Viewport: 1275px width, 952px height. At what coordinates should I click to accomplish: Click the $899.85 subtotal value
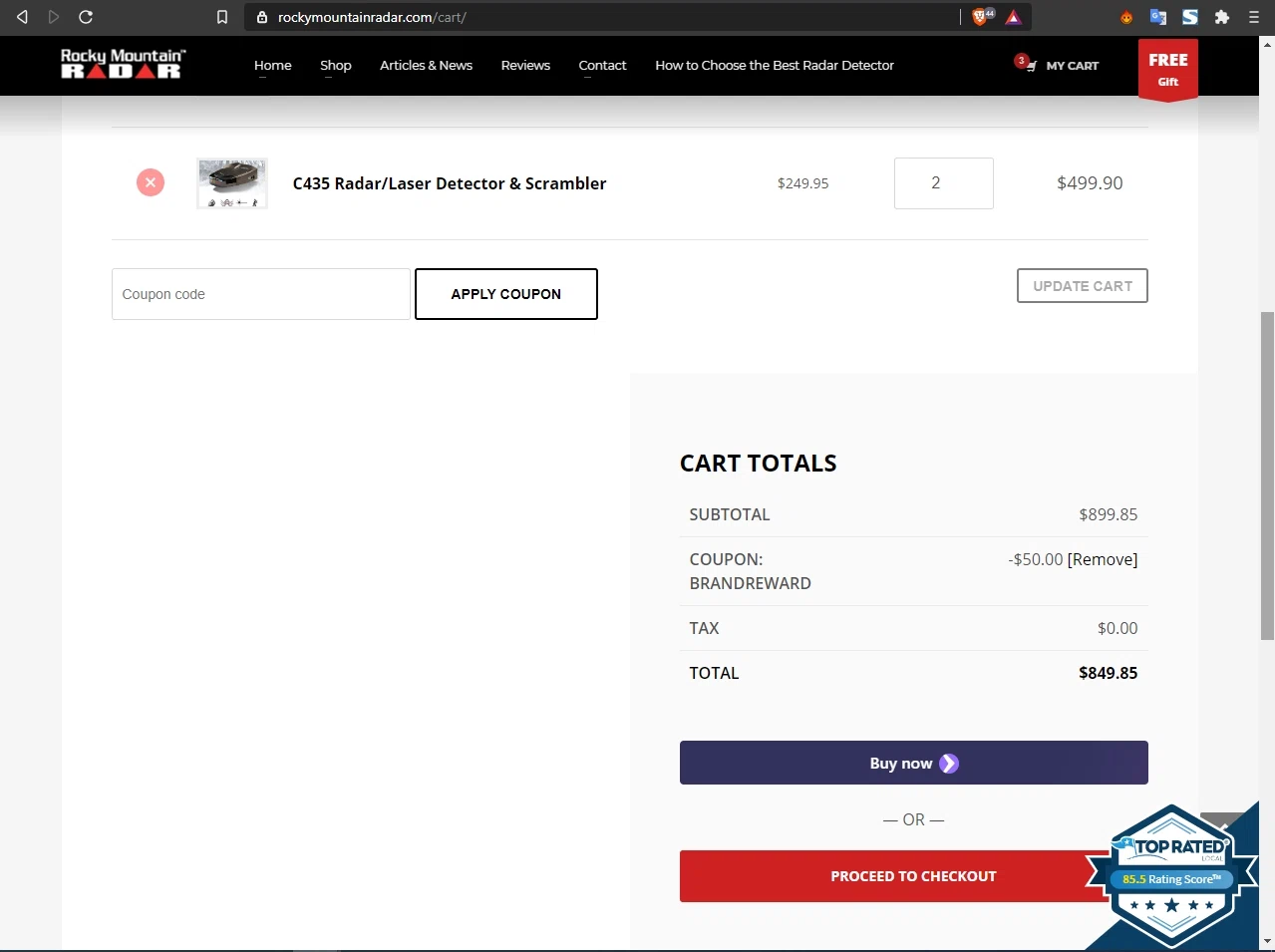(x=1109, y=514)
